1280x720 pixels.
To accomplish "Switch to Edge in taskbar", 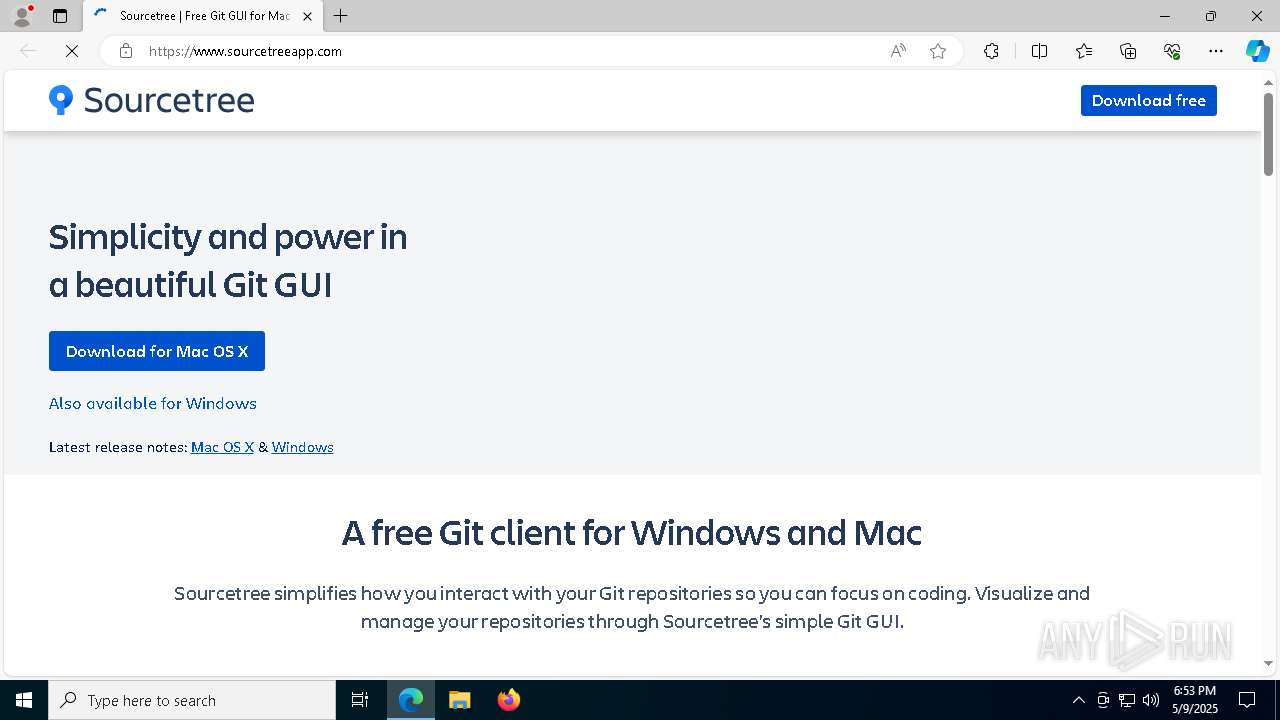I will pyautogui.click(x=411, y=700).
